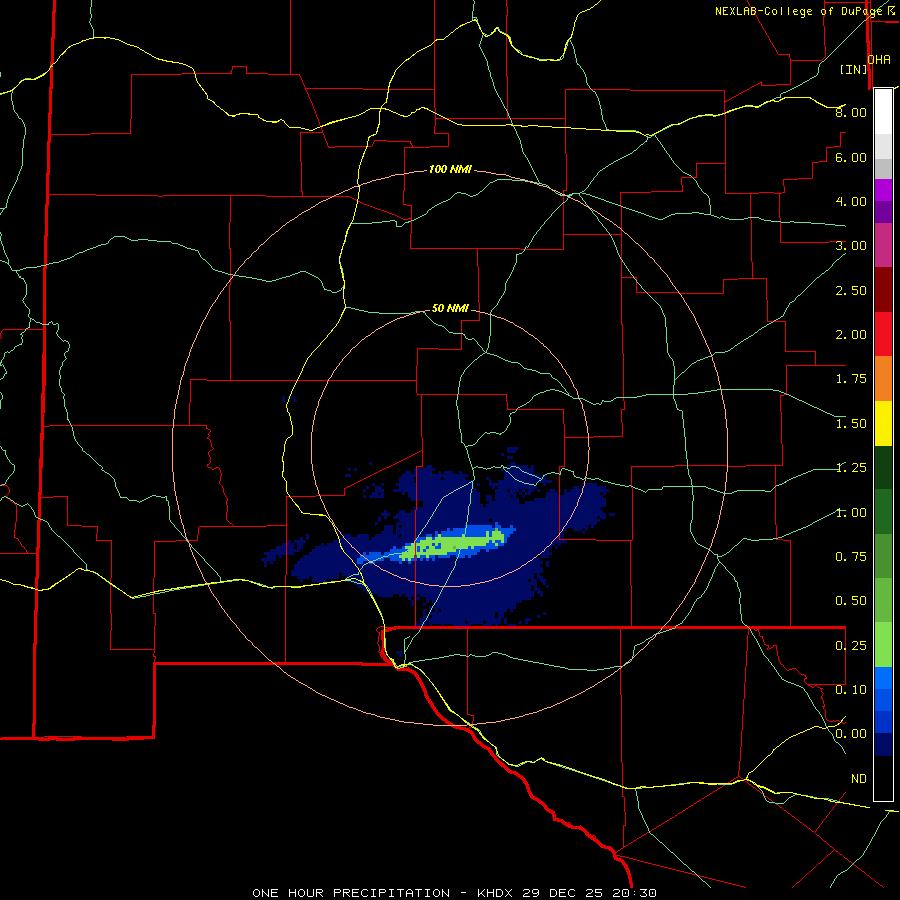
Task: Click the small isolated blue echo northwest of the radar
Action: (289, 398)
